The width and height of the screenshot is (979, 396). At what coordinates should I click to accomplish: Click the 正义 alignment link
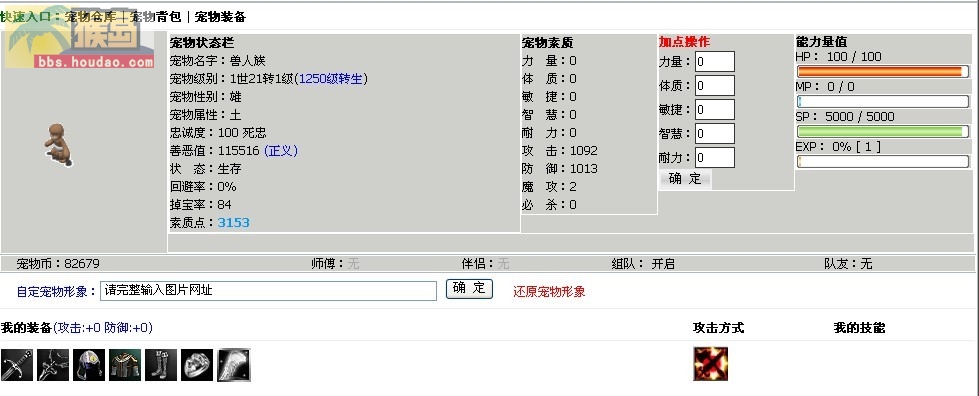281,151
